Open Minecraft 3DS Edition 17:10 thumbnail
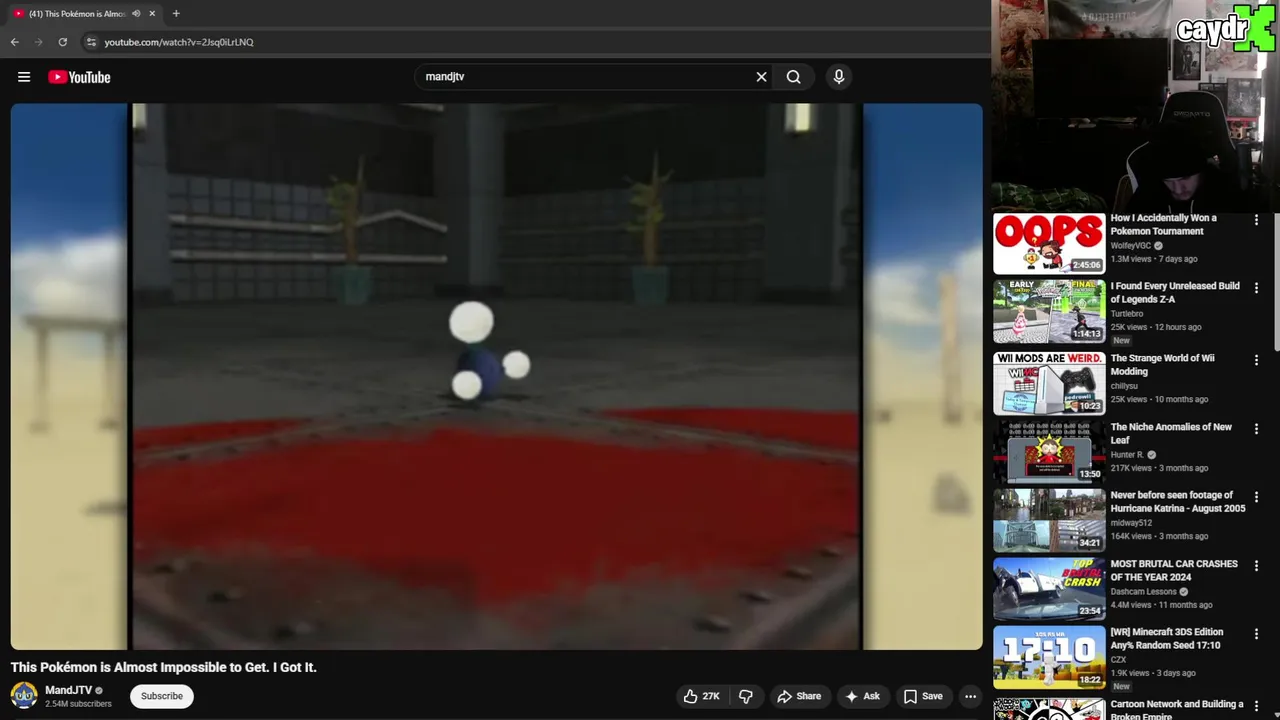Image resolution: width=1280 pixels, height=720 pixels. click(1049, 657)
